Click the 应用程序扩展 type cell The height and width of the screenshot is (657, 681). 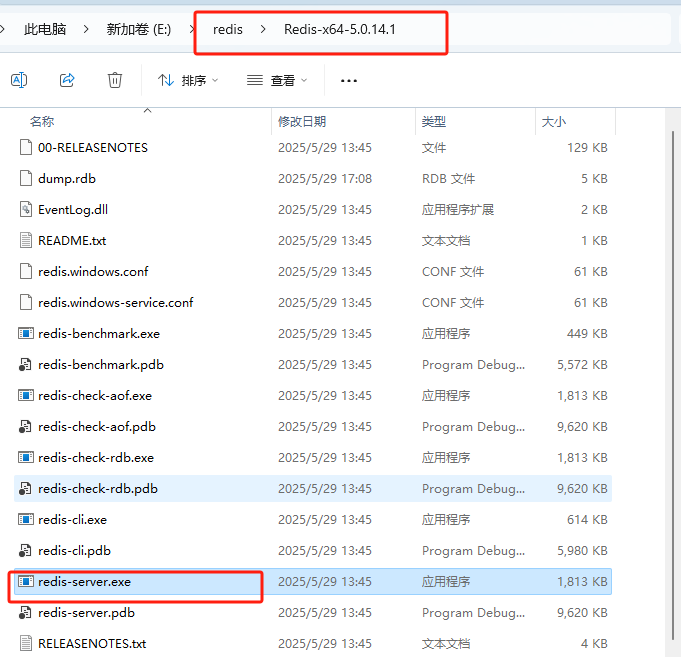(458, 210)
